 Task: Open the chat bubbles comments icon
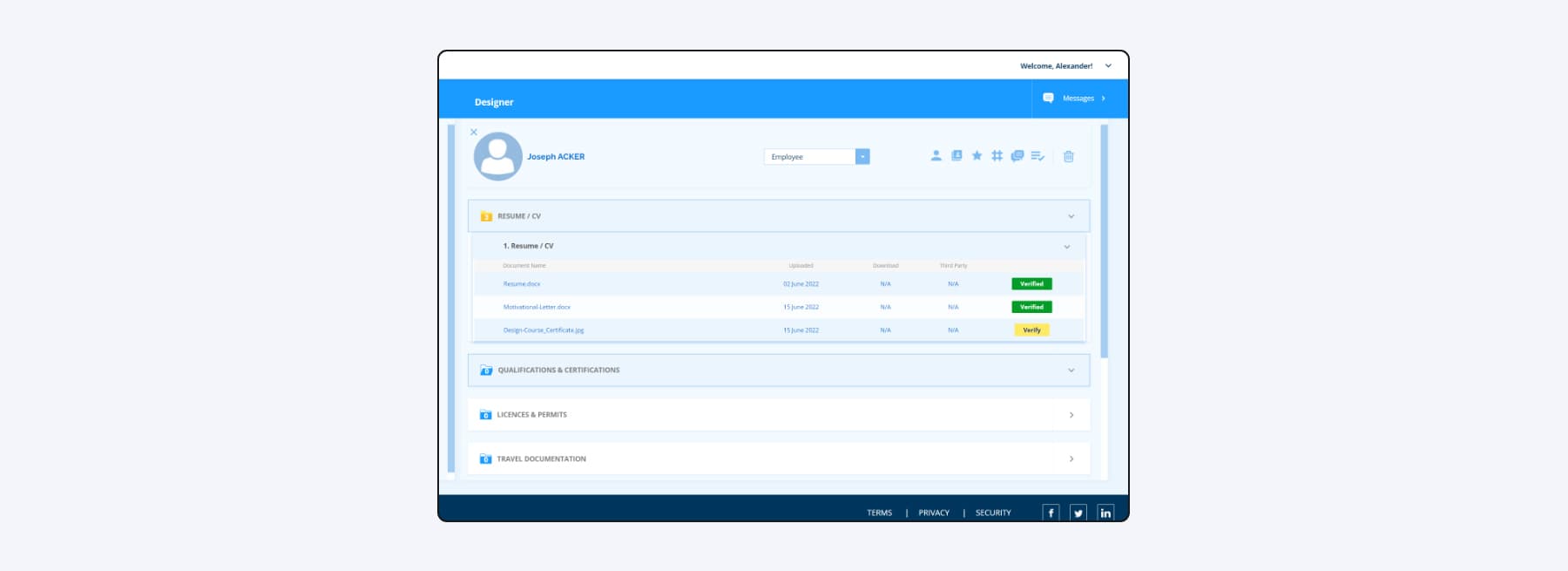tap(1017, 156)
